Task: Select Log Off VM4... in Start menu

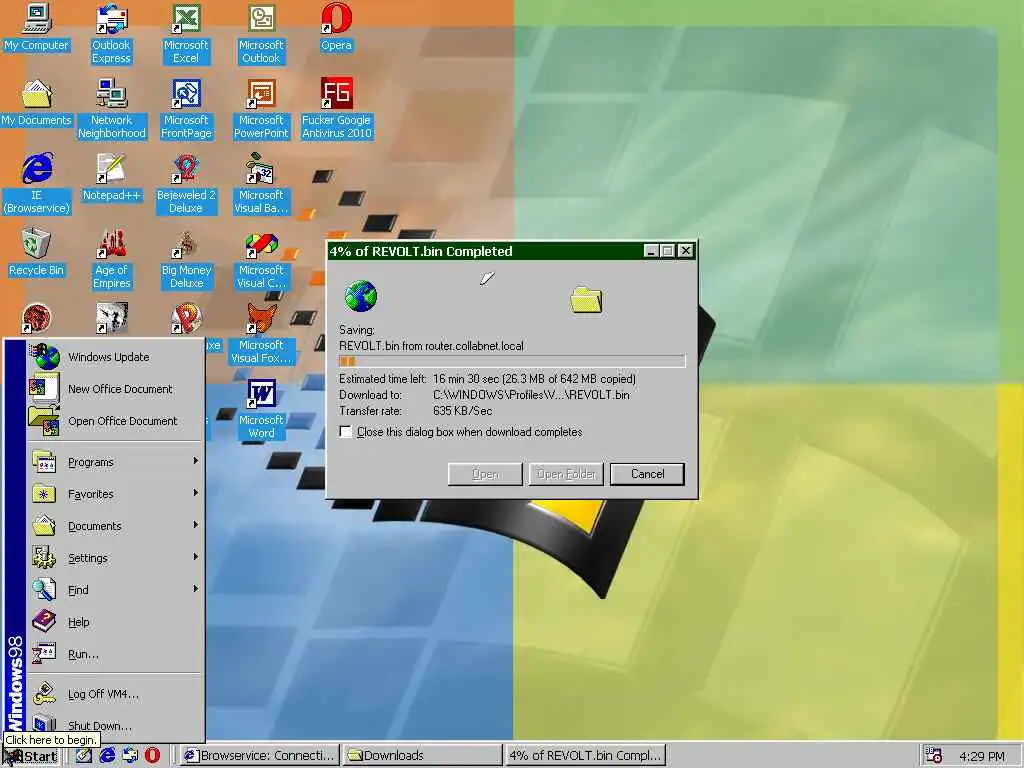Action: (116, 694)
